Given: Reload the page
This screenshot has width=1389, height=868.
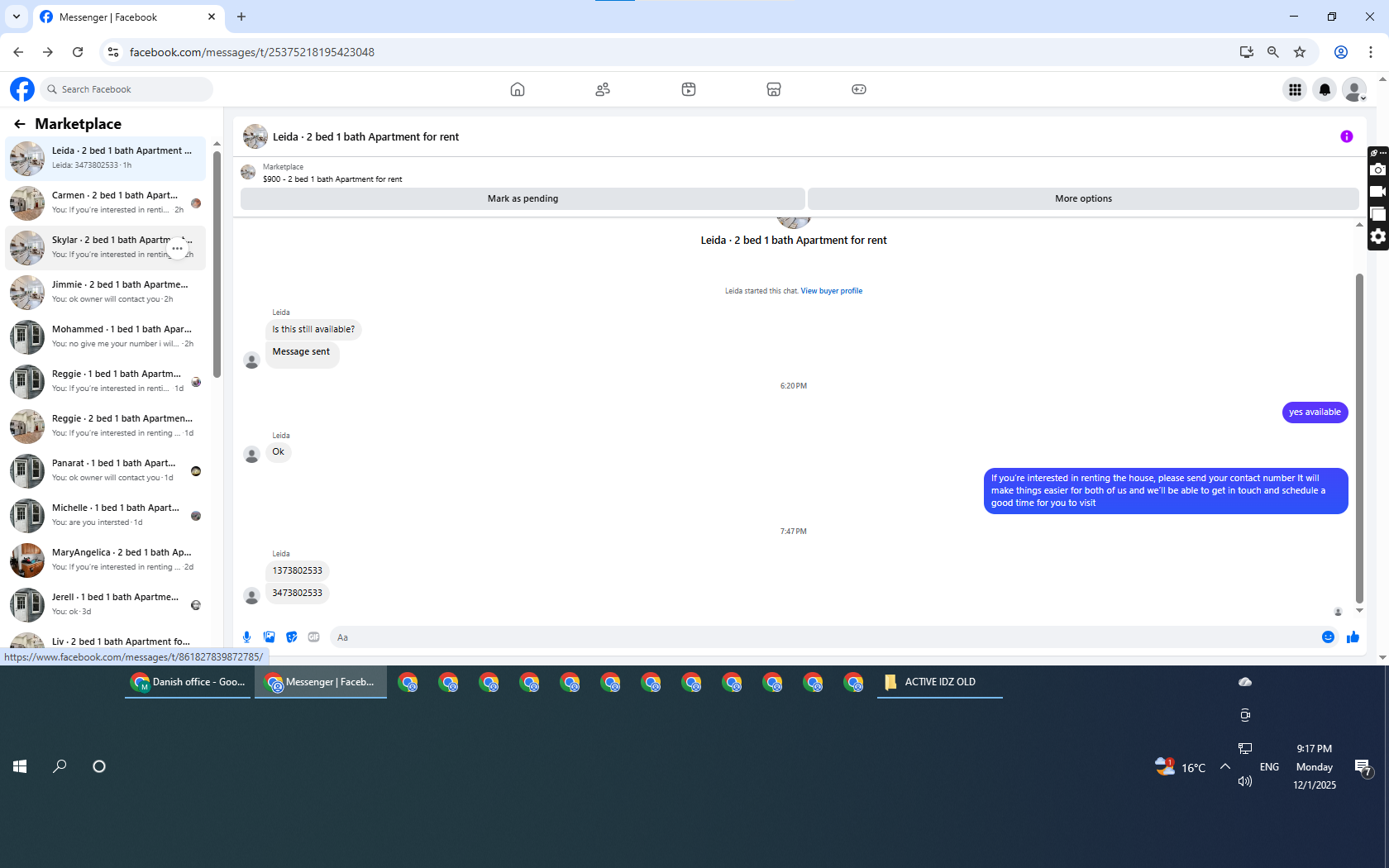Looking at the screenshot, I should point(78,52).
